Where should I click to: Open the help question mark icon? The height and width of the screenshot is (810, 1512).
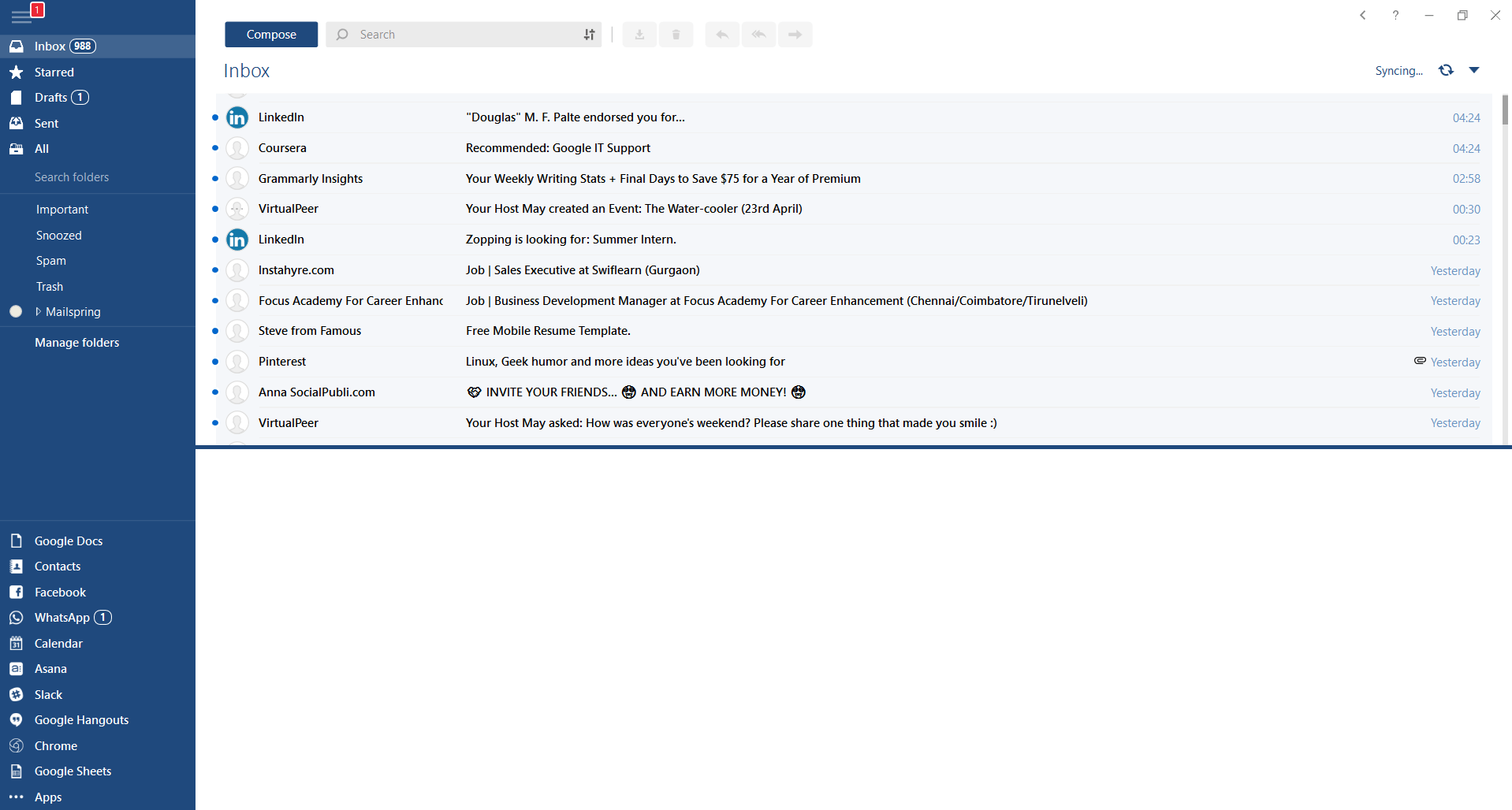click(x=1396, y=15)
